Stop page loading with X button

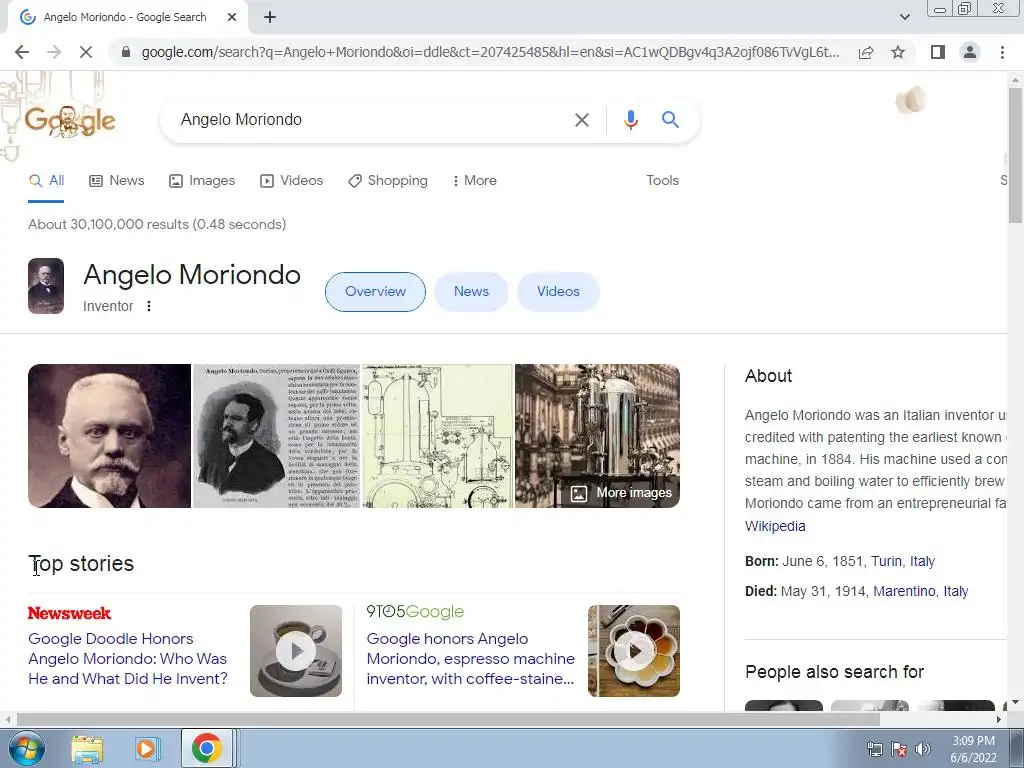coord(86,52)
